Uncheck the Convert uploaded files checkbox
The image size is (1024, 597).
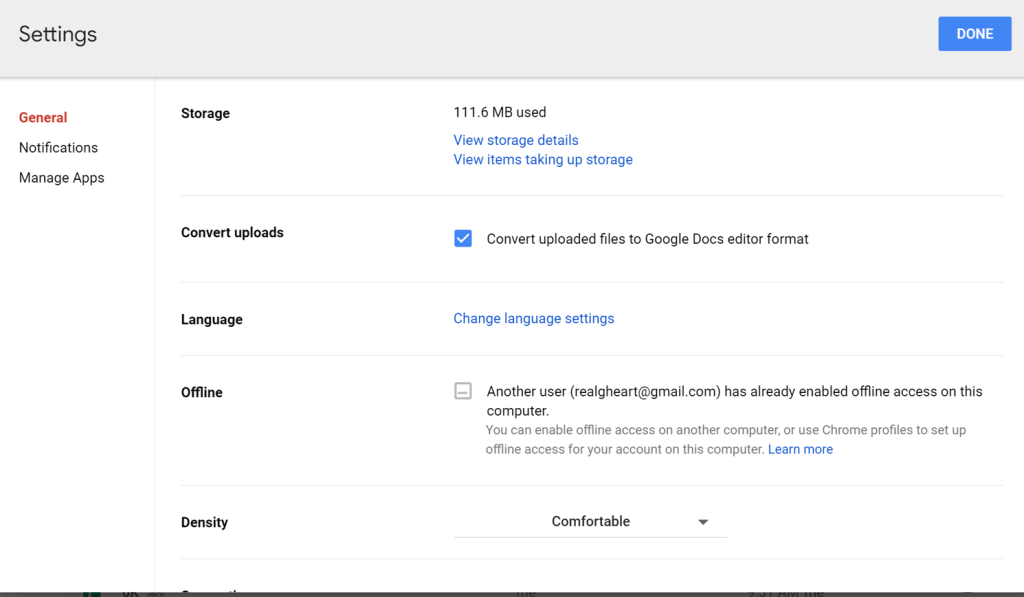pyautogui.click(x=463, y=239)
